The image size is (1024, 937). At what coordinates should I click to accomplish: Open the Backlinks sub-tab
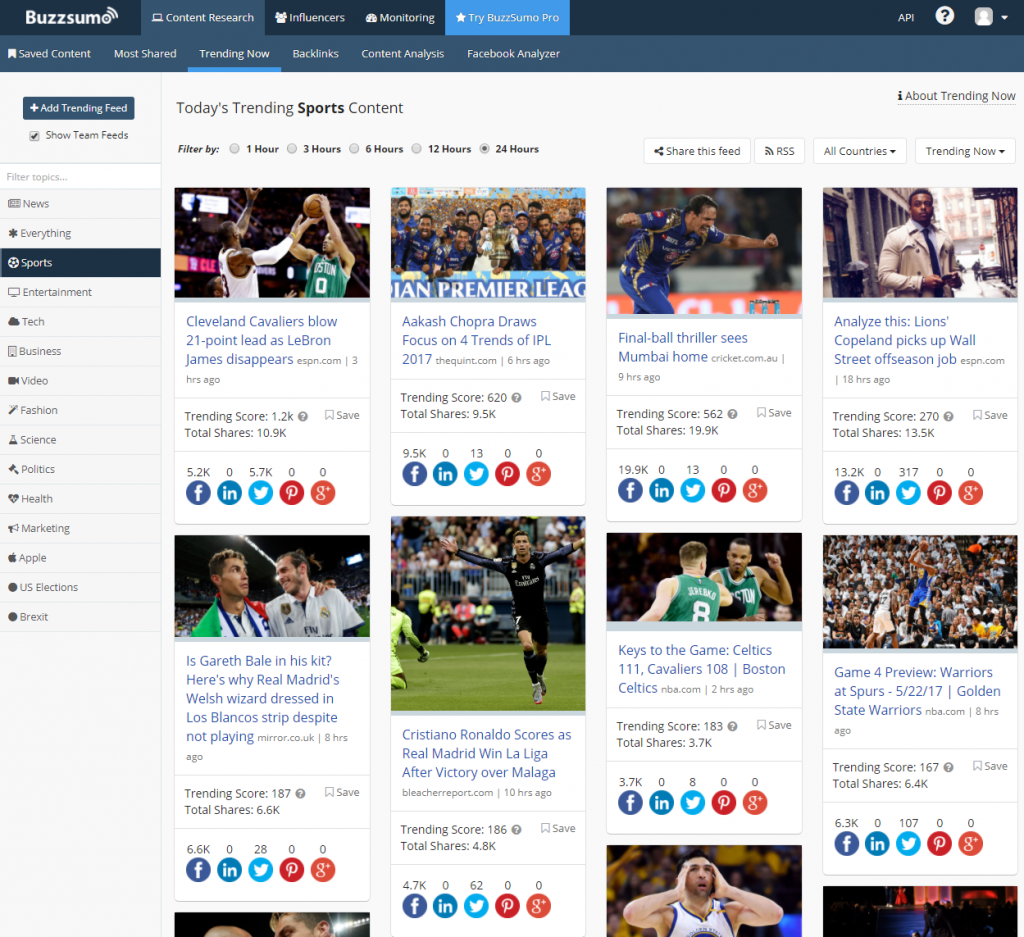(x=315, y=54)
